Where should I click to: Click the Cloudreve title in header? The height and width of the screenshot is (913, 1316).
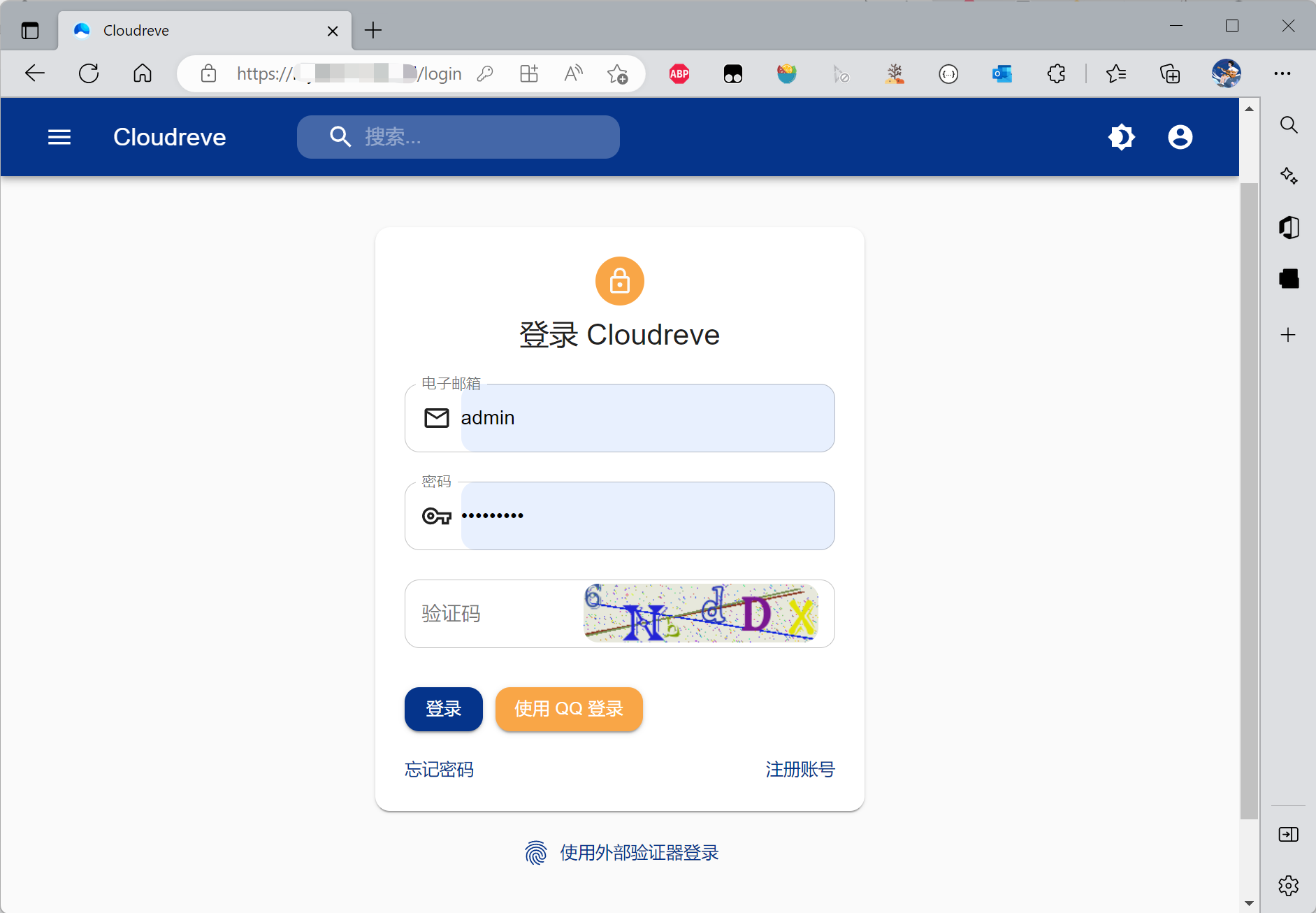[x=170, y=137]
